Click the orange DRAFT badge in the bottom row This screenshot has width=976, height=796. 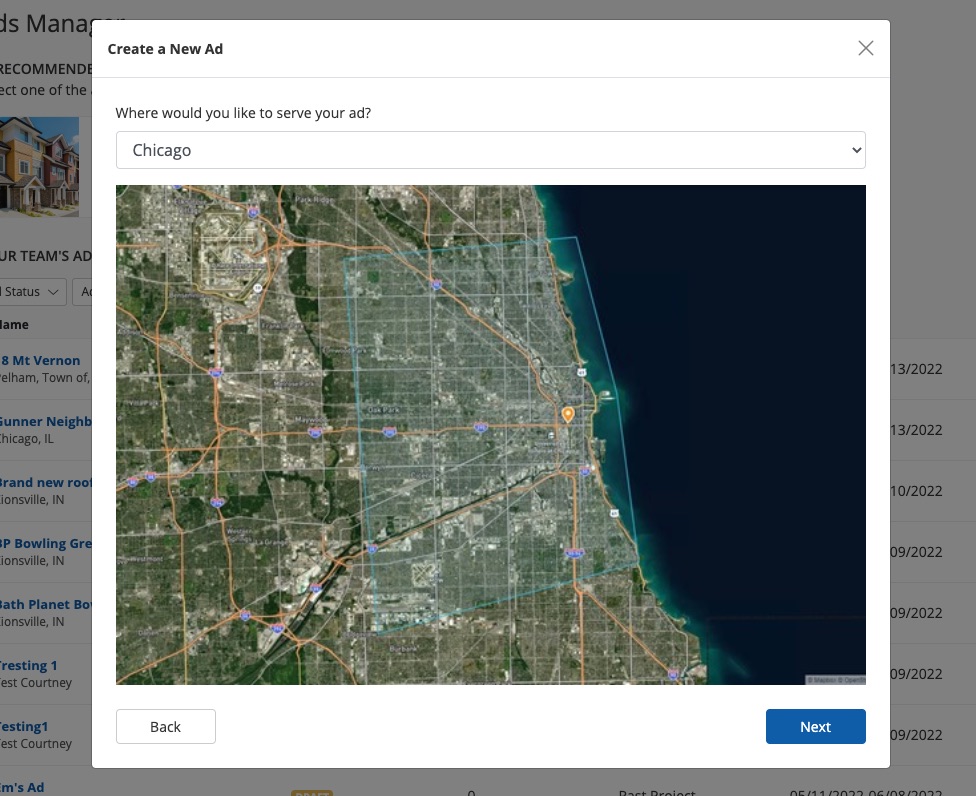tap(311, 792)
